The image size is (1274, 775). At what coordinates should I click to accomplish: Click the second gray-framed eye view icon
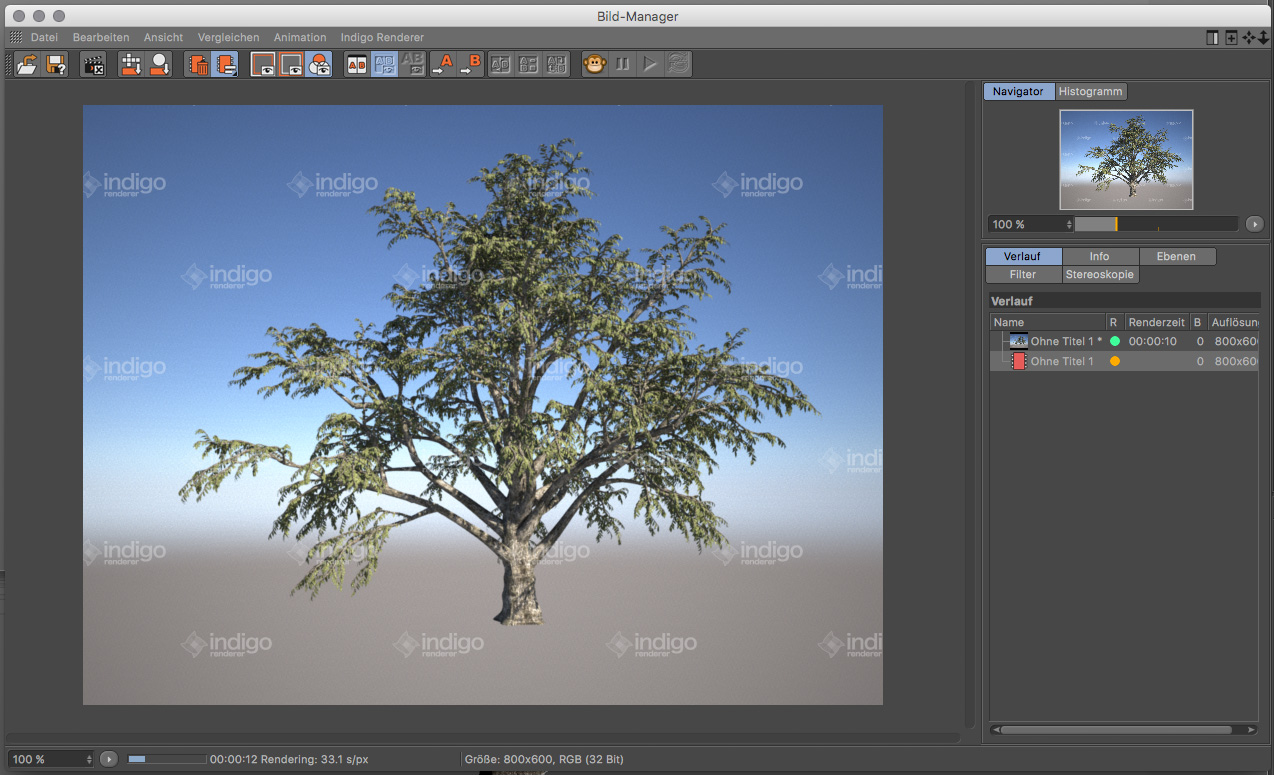click(x=291, y=65)
